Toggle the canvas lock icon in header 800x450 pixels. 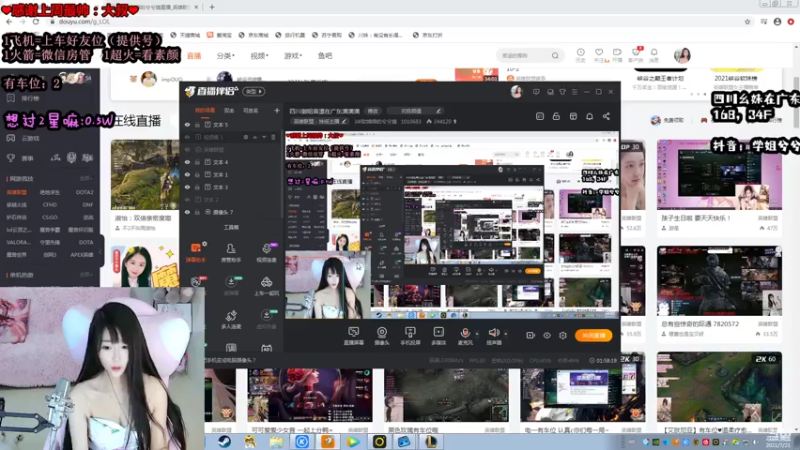point(556,116)
